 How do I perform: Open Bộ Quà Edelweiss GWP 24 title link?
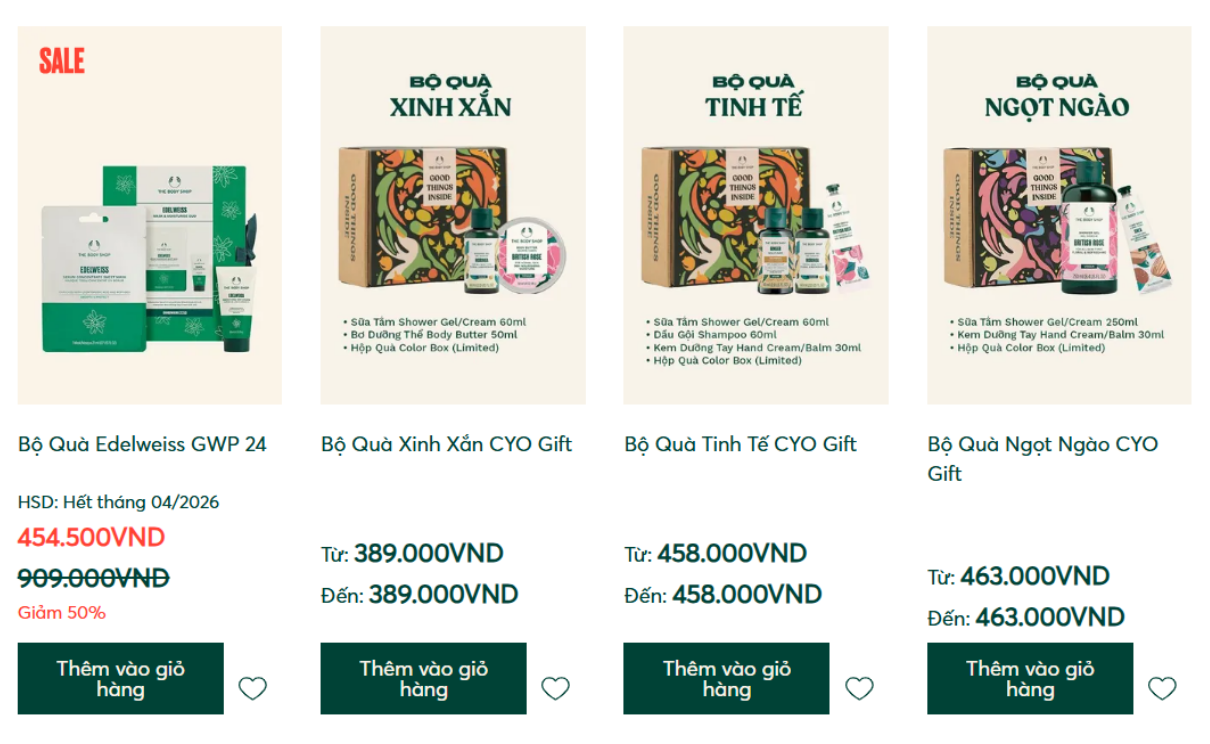pyautogui.click(x=142, y=444)
